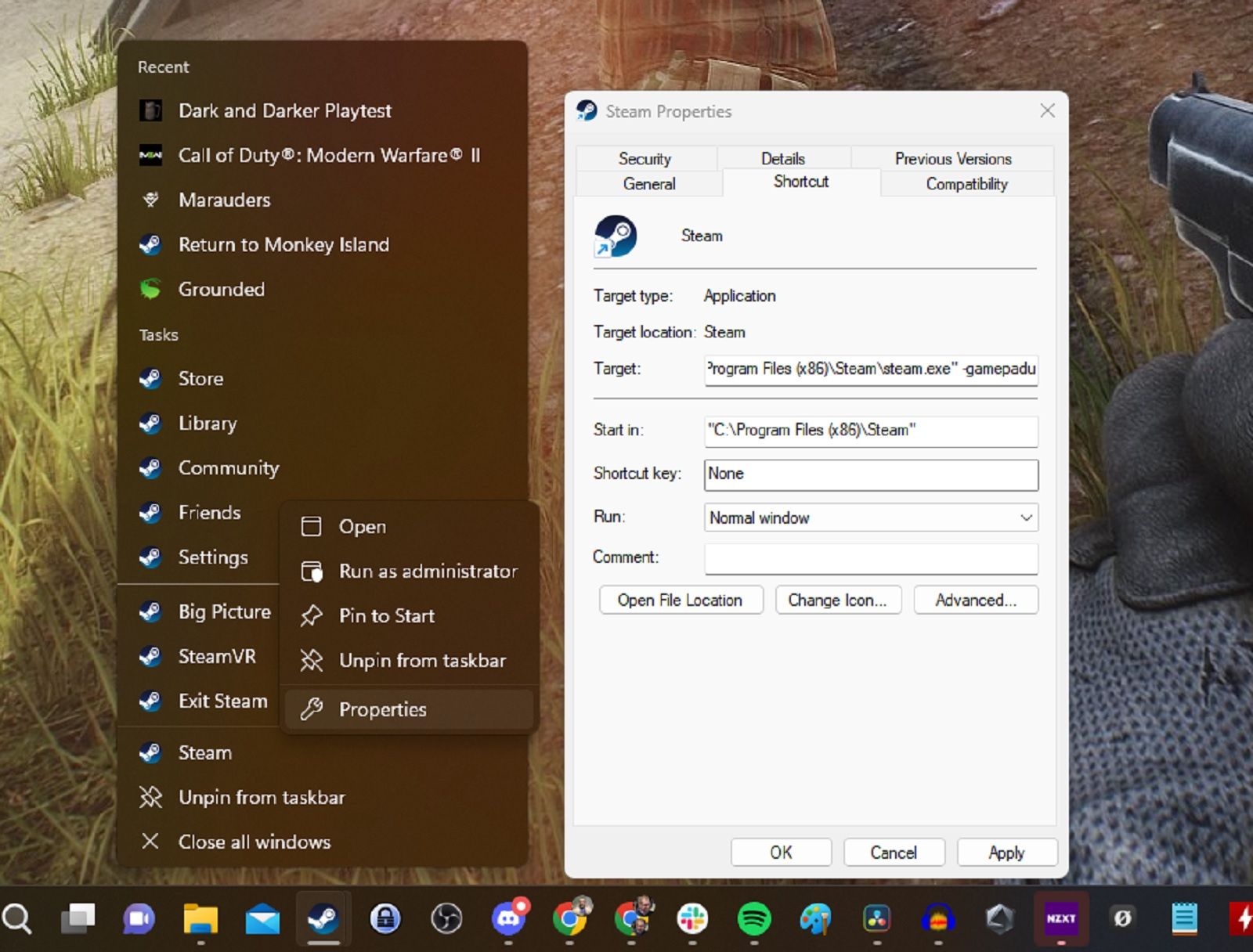Open Audacity from the taskbar
This screenshot has width=1253, height=952.
coord(938,920)
